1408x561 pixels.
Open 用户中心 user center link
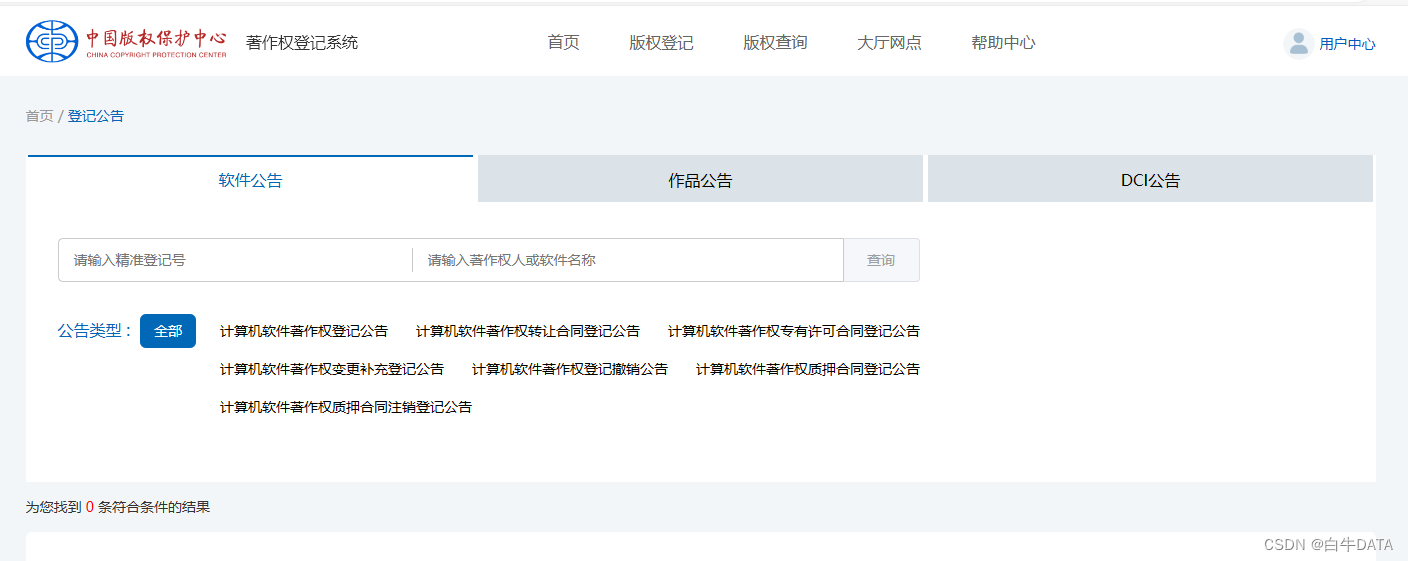click(1347, 44)
